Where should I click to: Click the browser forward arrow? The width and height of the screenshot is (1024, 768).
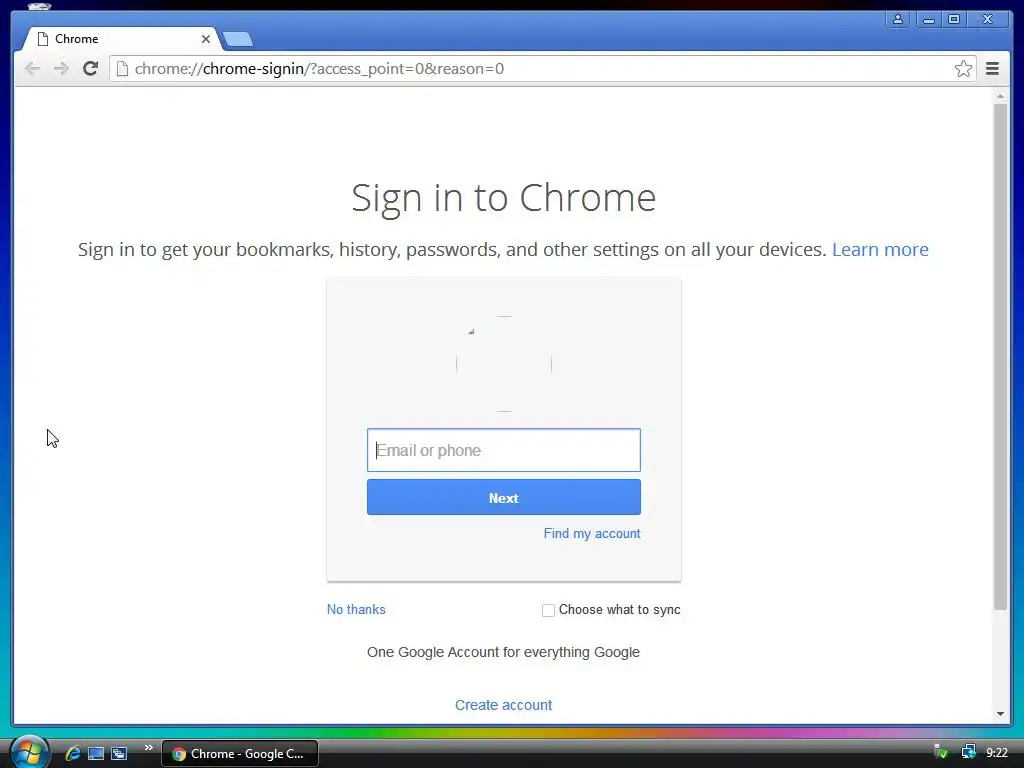(61, 69)
